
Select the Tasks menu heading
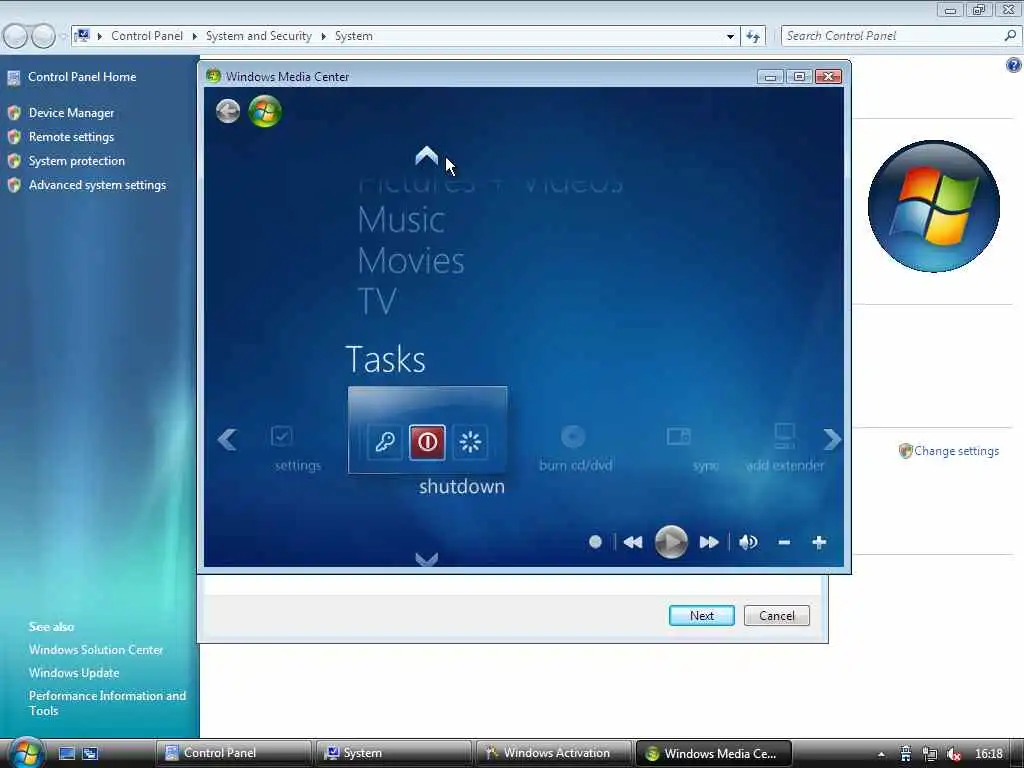[x=385, y=359]
